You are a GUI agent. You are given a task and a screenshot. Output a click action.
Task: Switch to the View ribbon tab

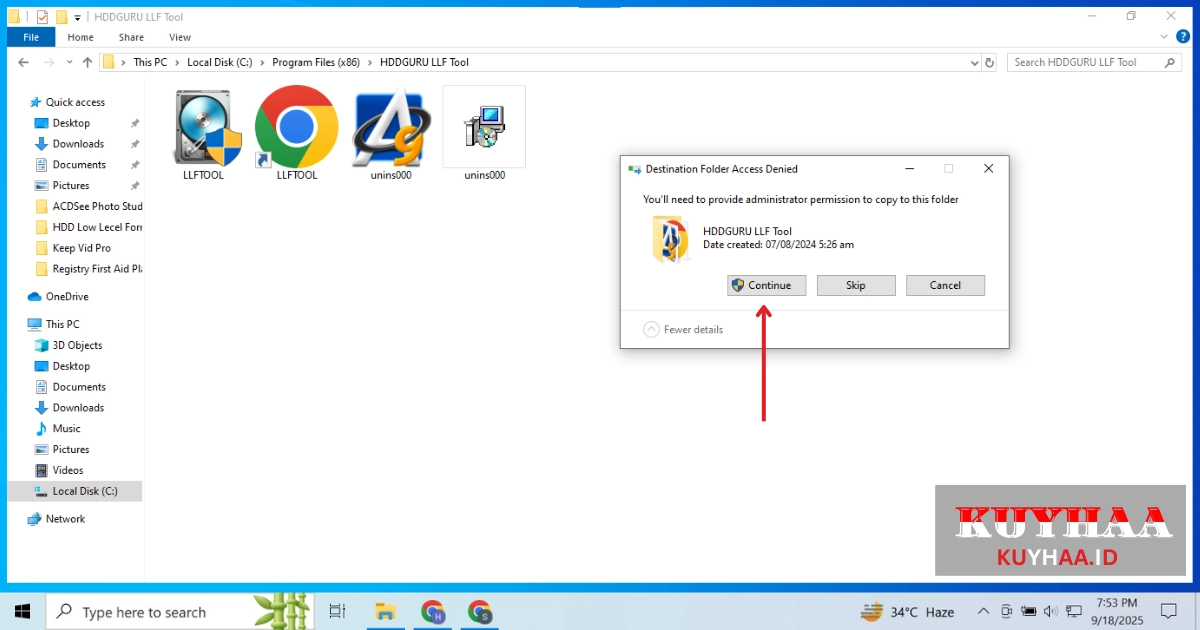point(180,37)
